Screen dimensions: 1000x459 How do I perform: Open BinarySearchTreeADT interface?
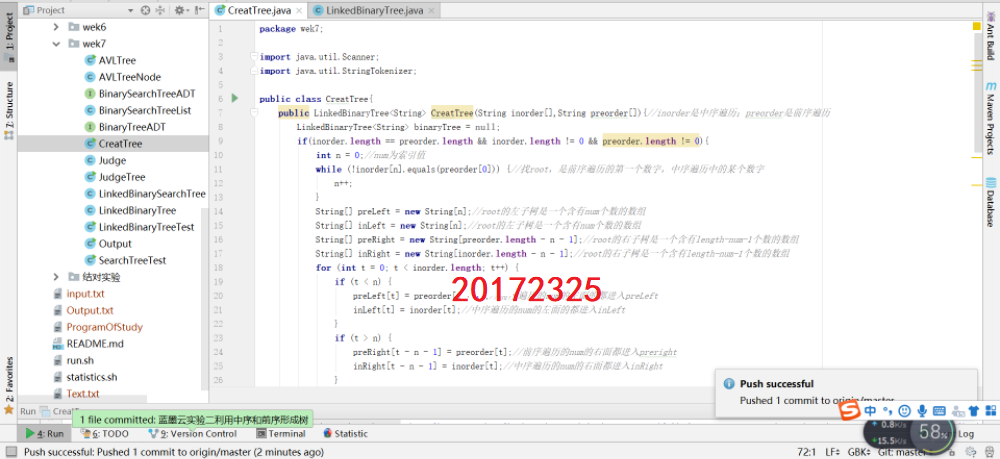(147, 94)
